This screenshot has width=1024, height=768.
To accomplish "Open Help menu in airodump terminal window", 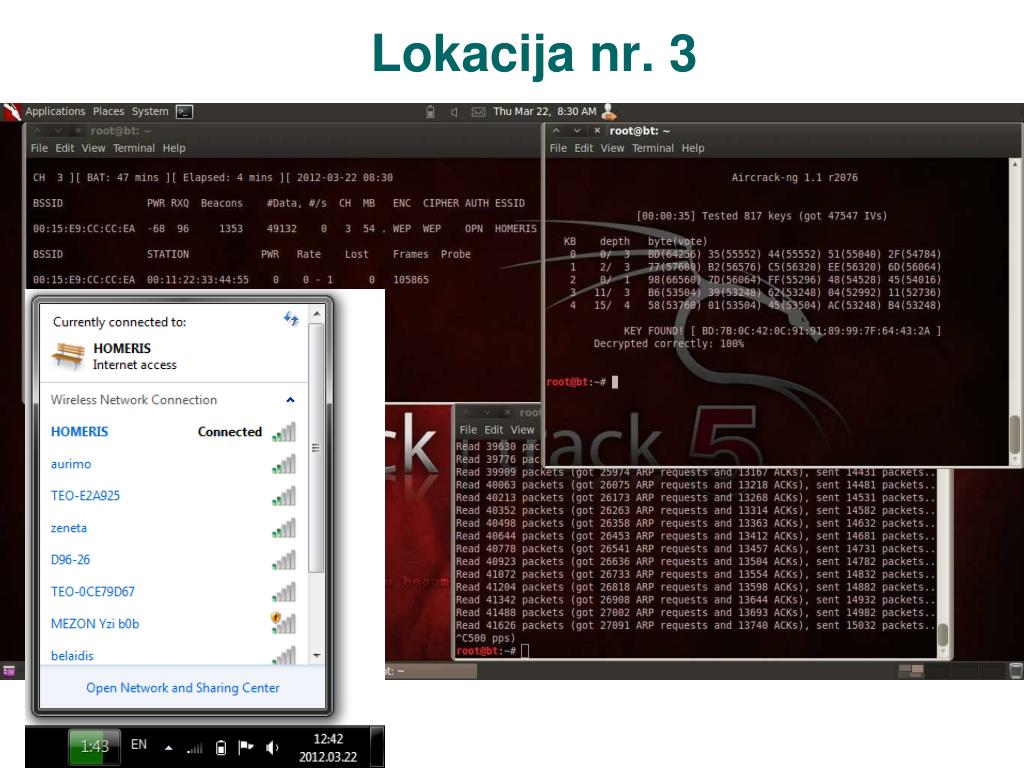I will point(174,148).
